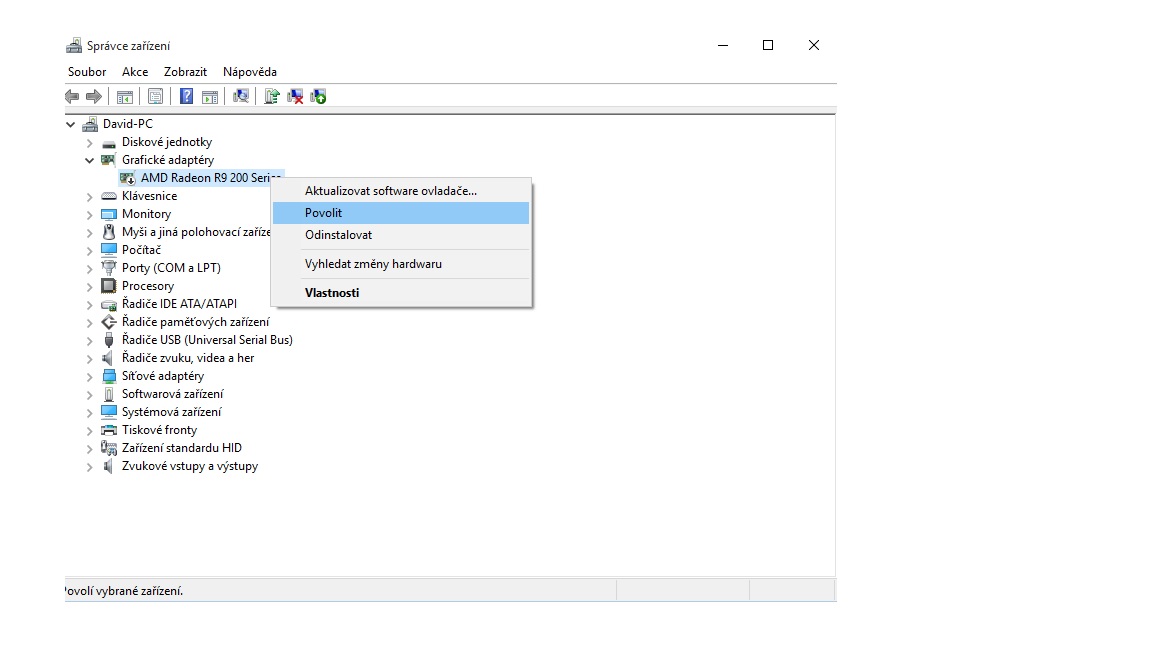Open the Properties toolbar icon
This screenshot has height=648, width=1152.
155,96
